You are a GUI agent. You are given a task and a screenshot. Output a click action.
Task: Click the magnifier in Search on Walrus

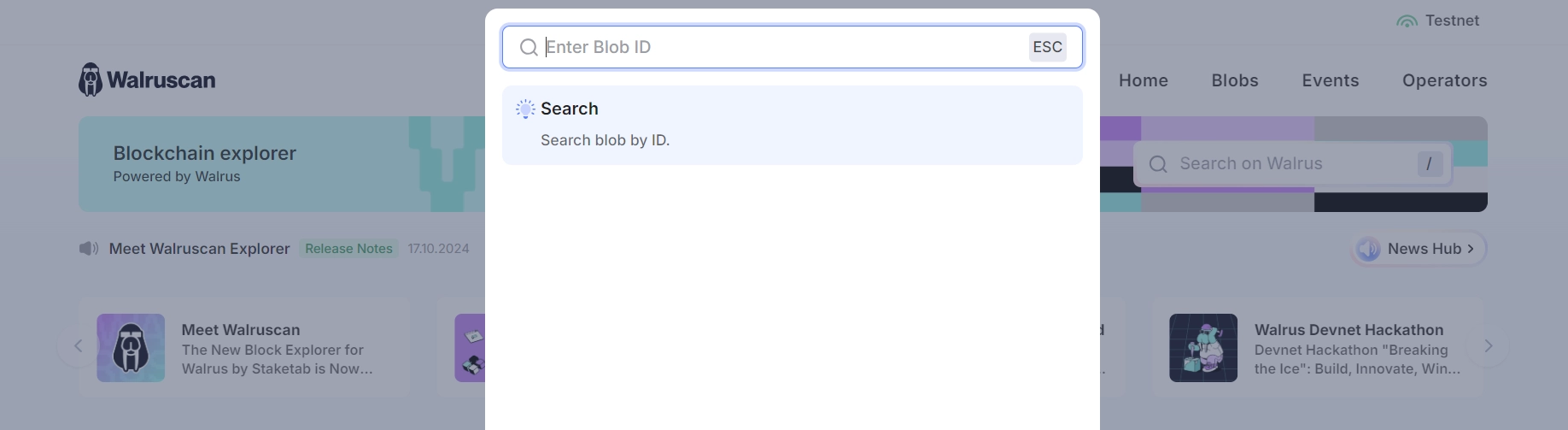[x=1158, y=164]
